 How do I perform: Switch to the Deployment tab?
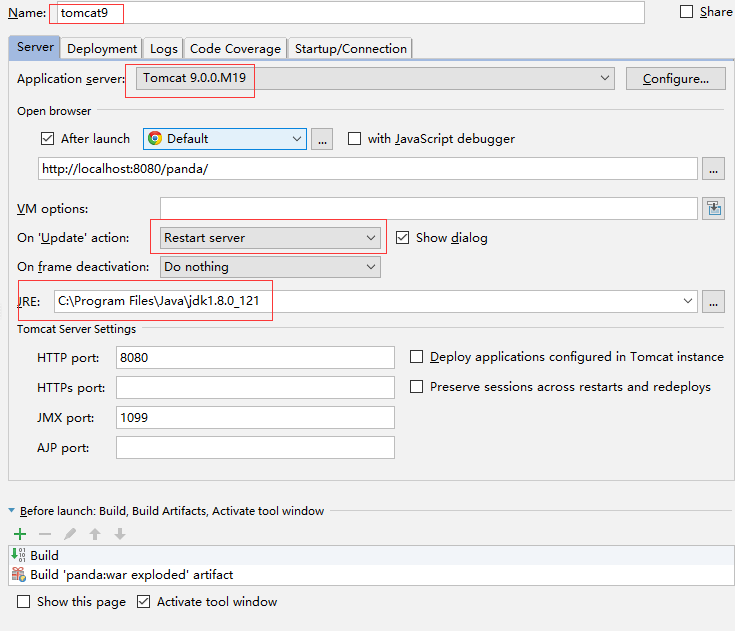tap(102, 49)
